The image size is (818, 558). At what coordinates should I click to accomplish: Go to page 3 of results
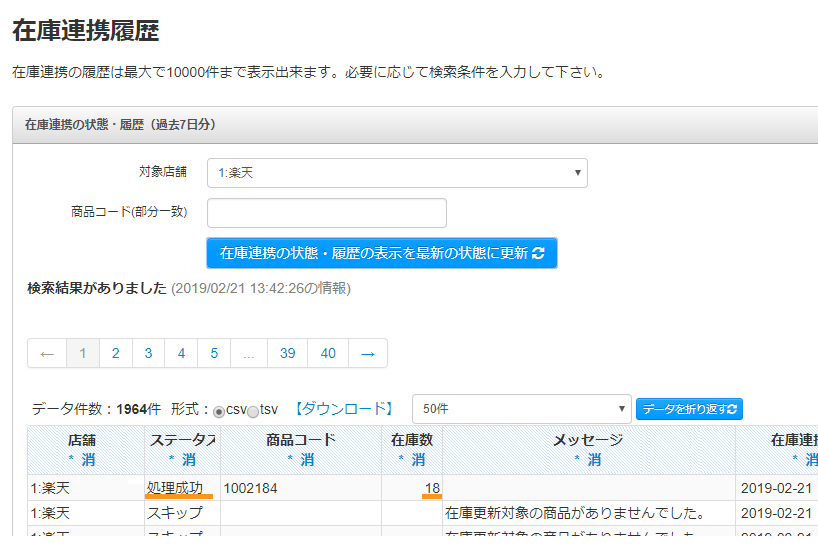click(149, 354)
